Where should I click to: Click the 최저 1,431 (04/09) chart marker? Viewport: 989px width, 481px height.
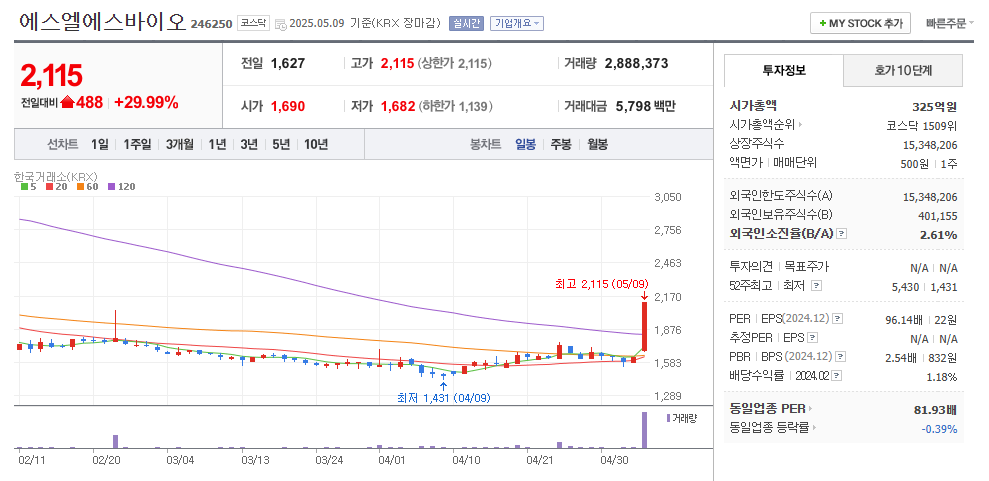click(x=443, y=398)
